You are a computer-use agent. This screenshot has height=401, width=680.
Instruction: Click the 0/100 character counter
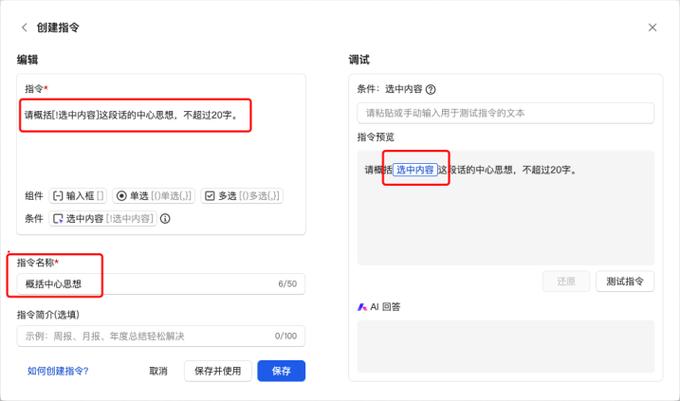click(x=285, y=336)
